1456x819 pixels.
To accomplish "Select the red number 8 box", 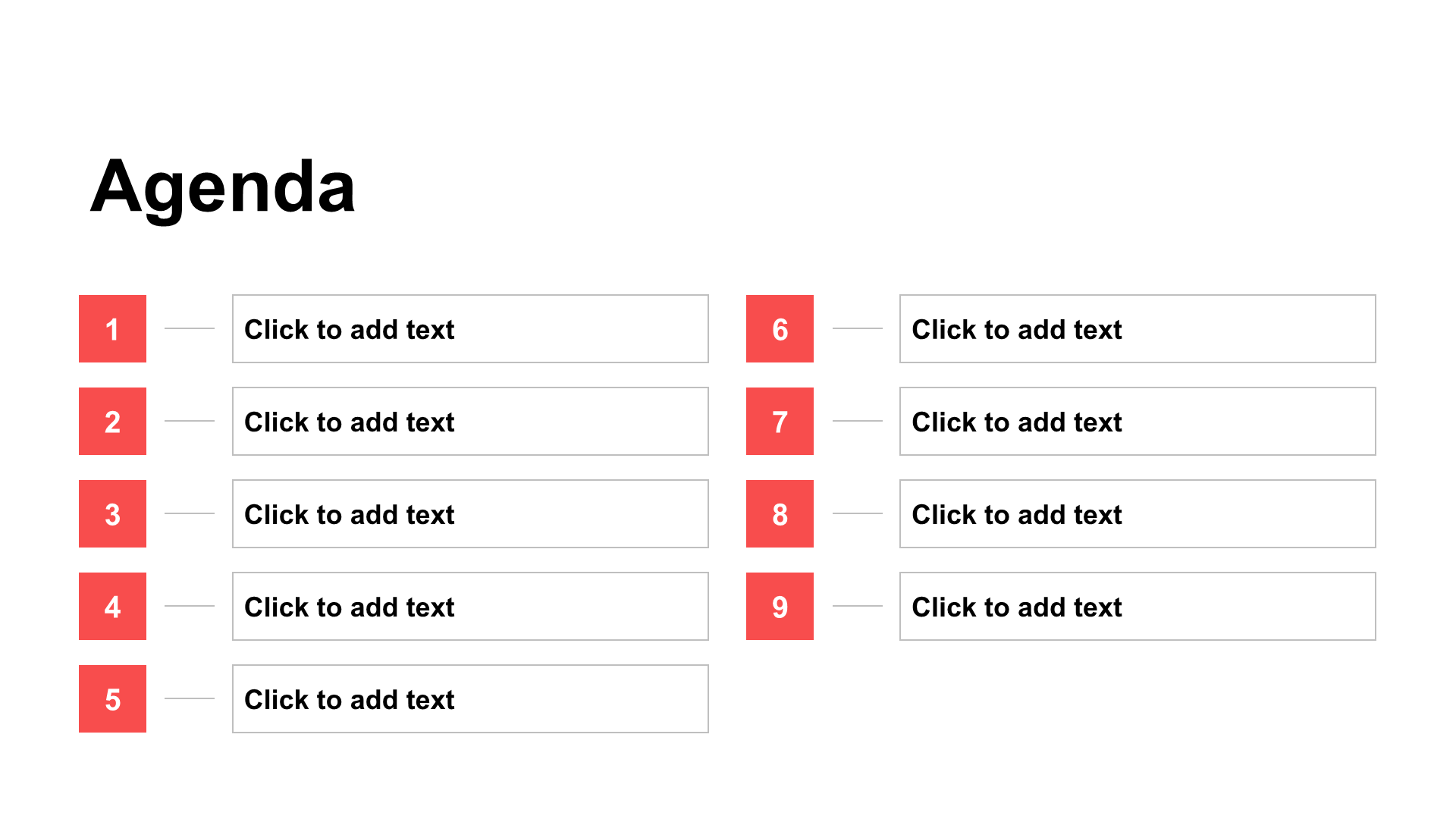I will [x=780, y=513].
